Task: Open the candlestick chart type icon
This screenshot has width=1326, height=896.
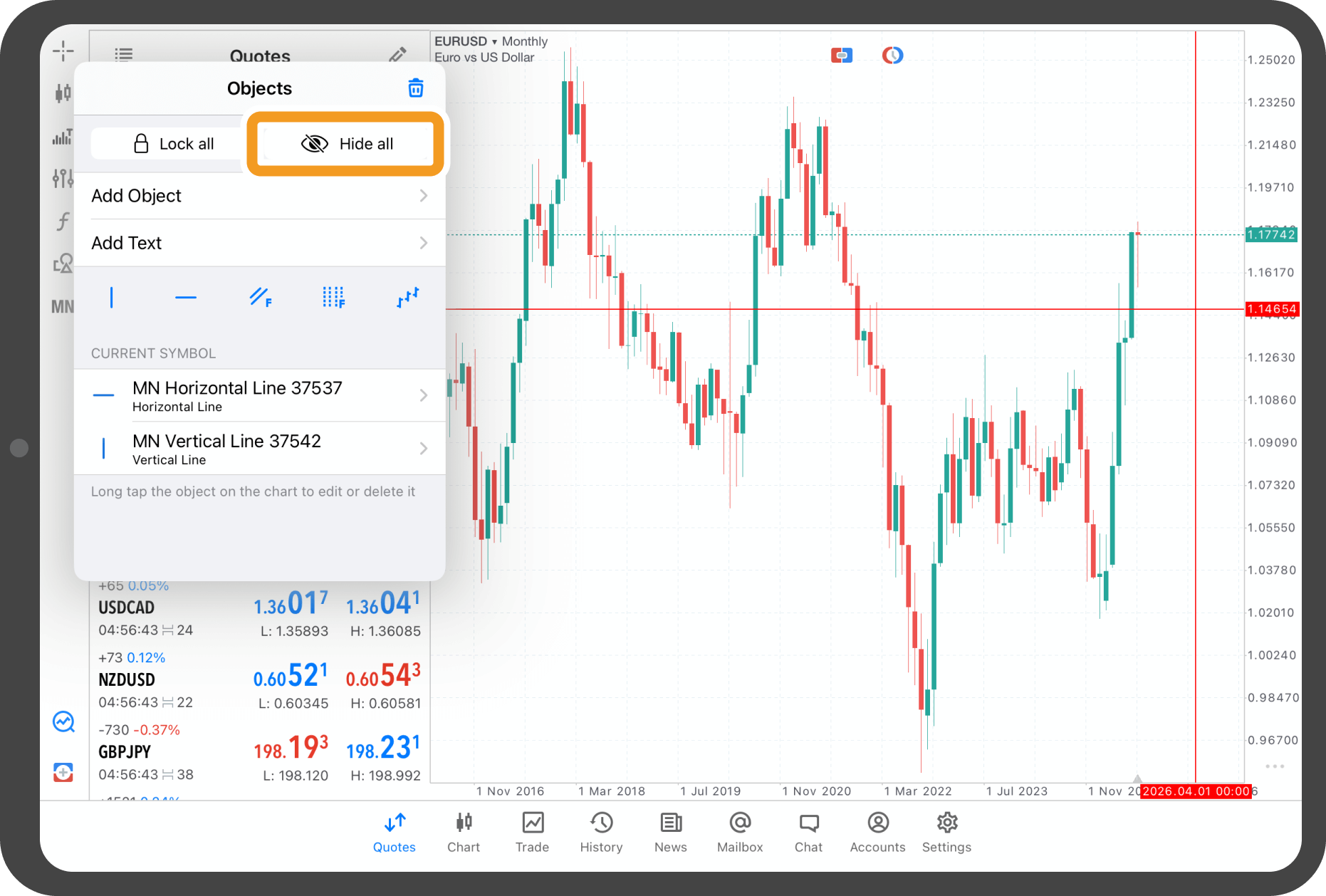Action: [x=63, y=93]
